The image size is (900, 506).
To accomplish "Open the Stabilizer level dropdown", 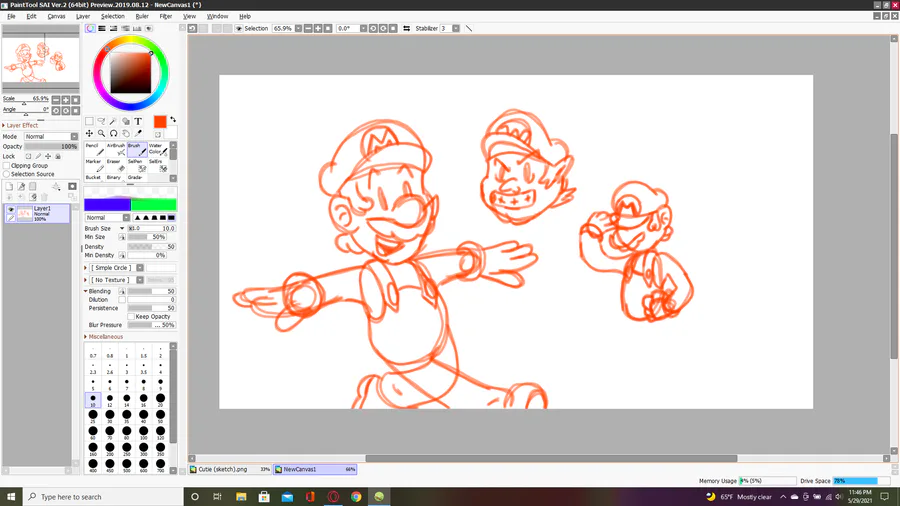I will pos(456,28).
